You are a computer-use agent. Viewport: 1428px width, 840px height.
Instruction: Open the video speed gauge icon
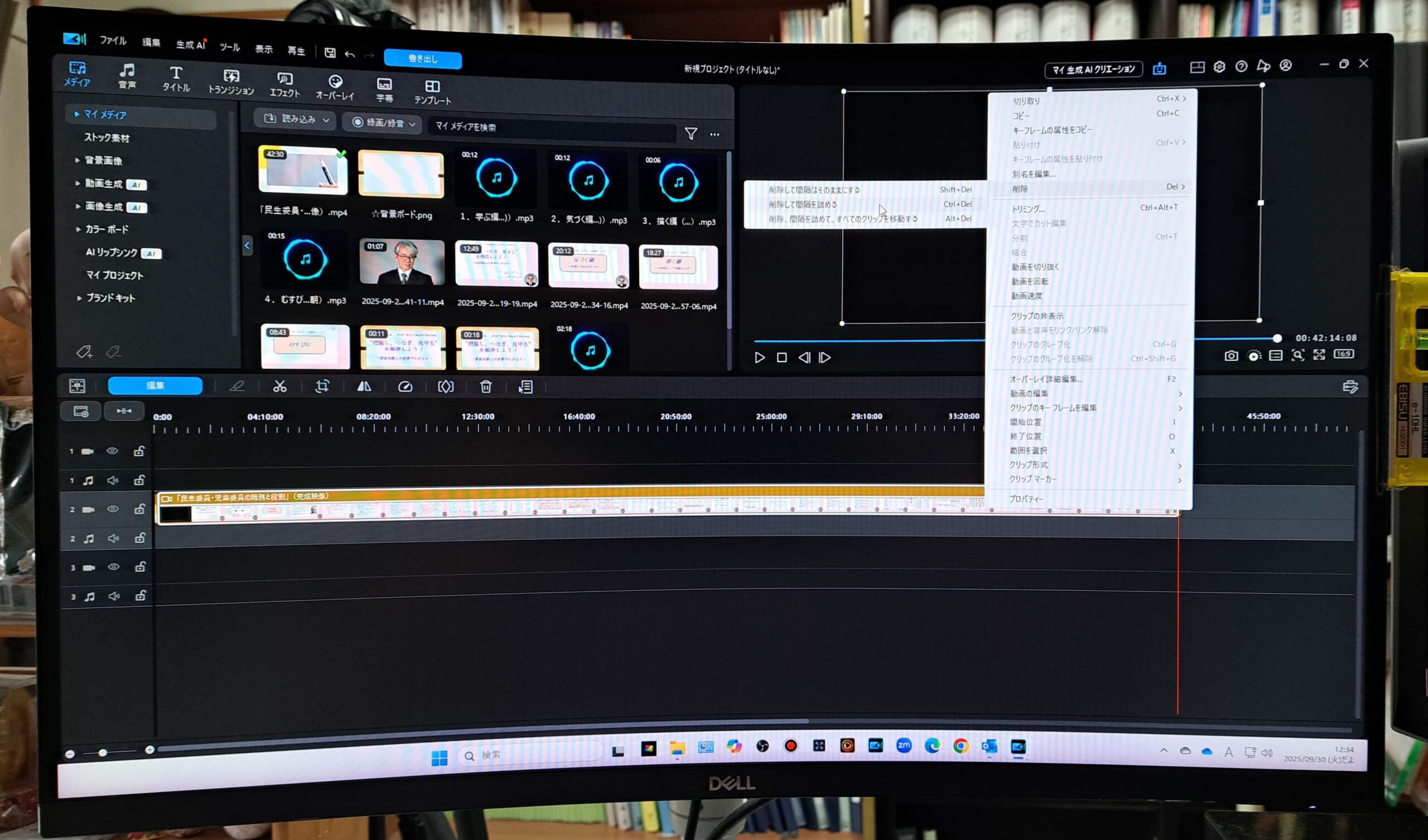(x=405, y=387)
